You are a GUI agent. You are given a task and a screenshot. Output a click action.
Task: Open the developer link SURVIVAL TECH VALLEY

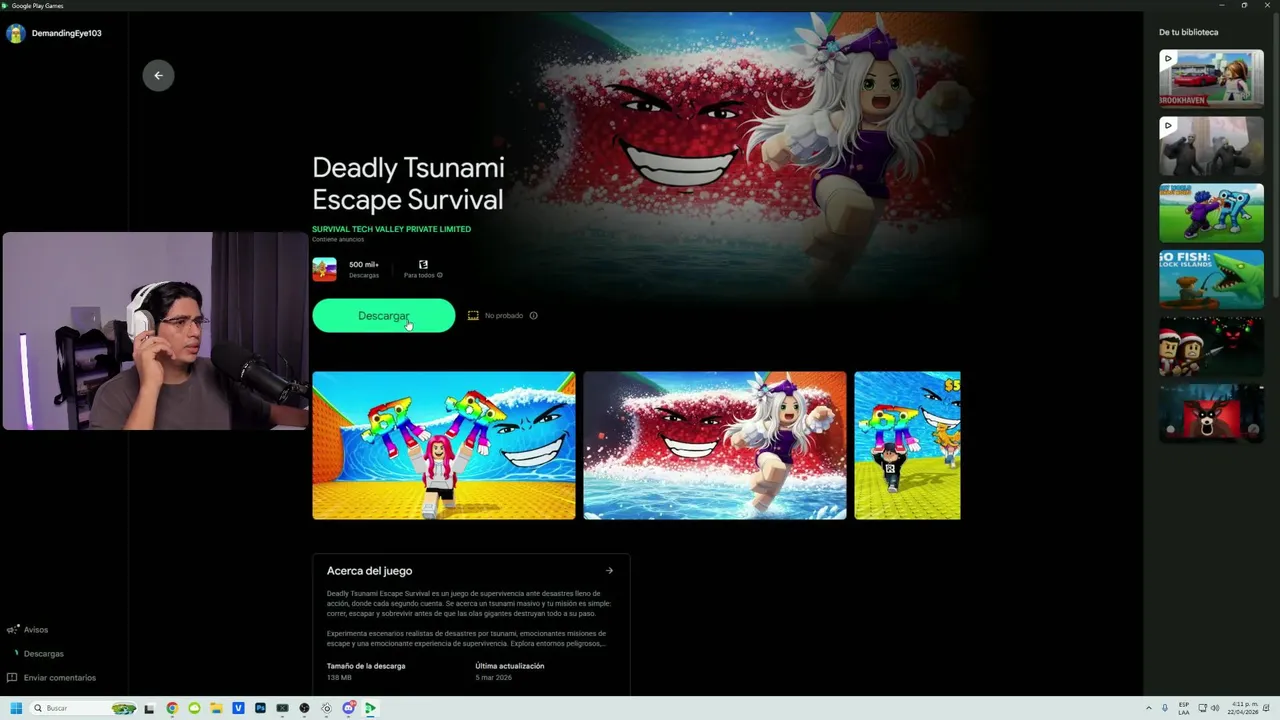tap(391, 229)
